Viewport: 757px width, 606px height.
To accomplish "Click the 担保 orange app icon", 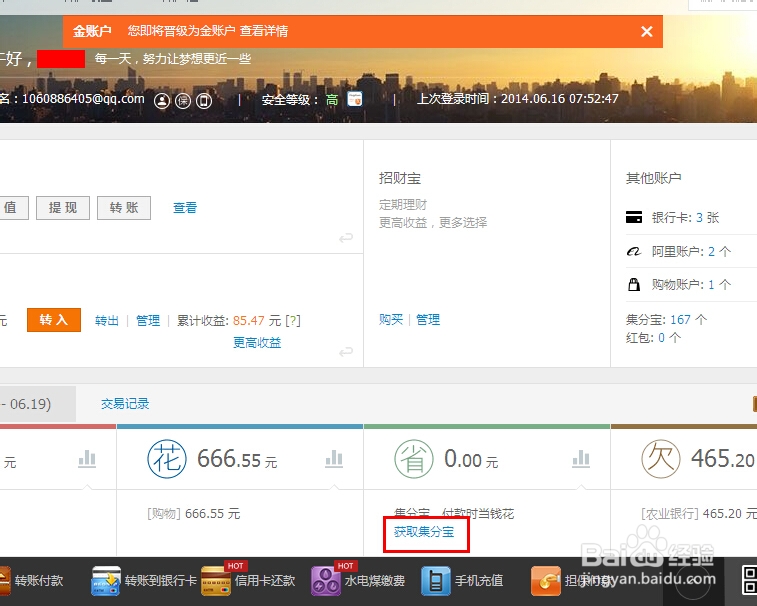I will point(546,581).
